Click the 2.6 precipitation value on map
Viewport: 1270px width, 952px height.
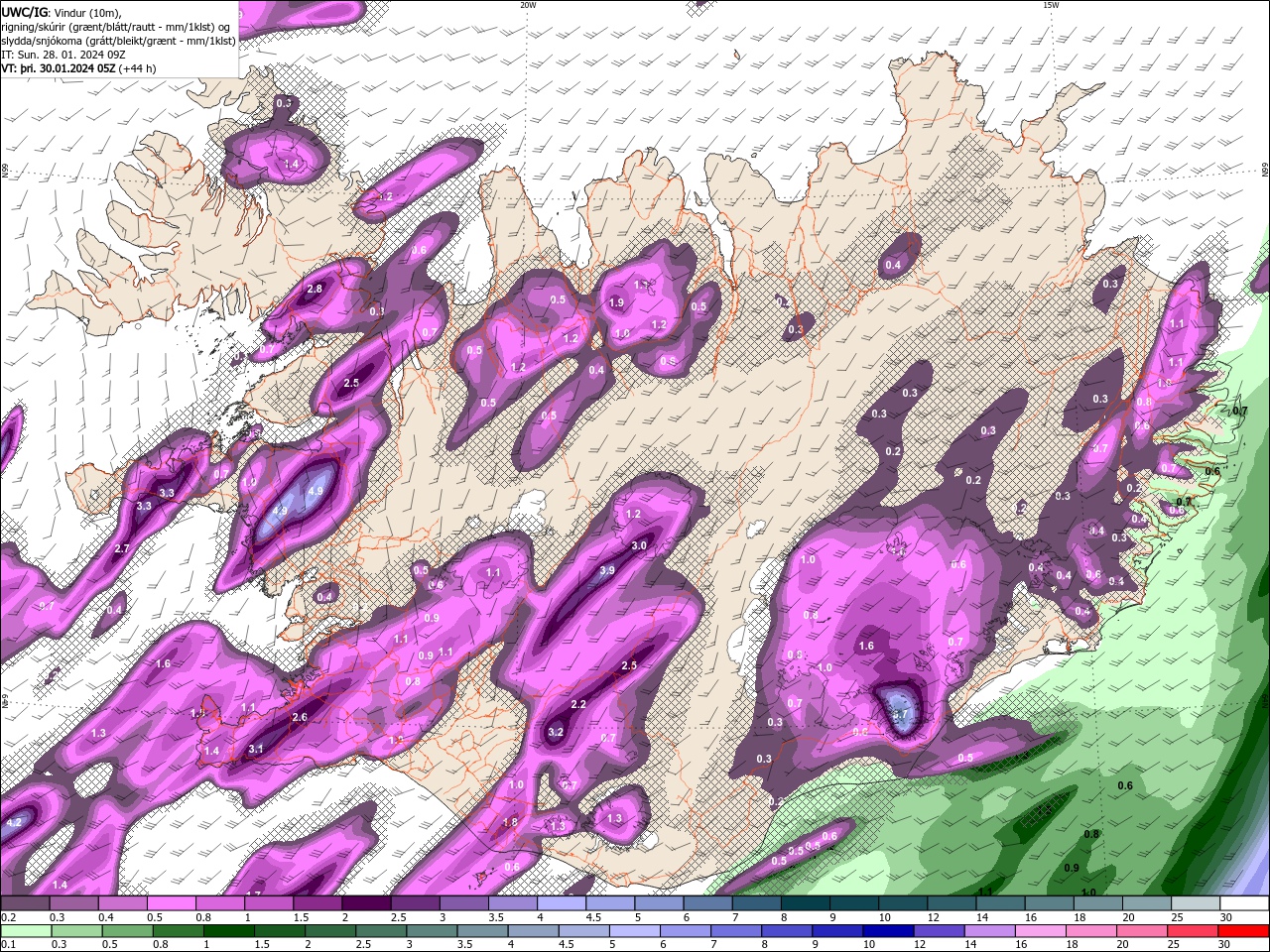tap(300, 716)
